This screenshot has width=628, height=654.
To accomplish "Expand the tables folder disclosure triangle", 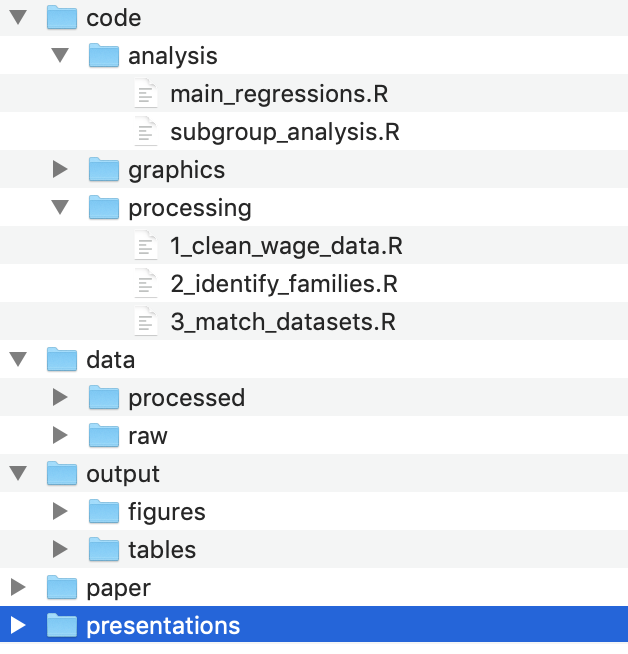I will click(x=60, y=550).
